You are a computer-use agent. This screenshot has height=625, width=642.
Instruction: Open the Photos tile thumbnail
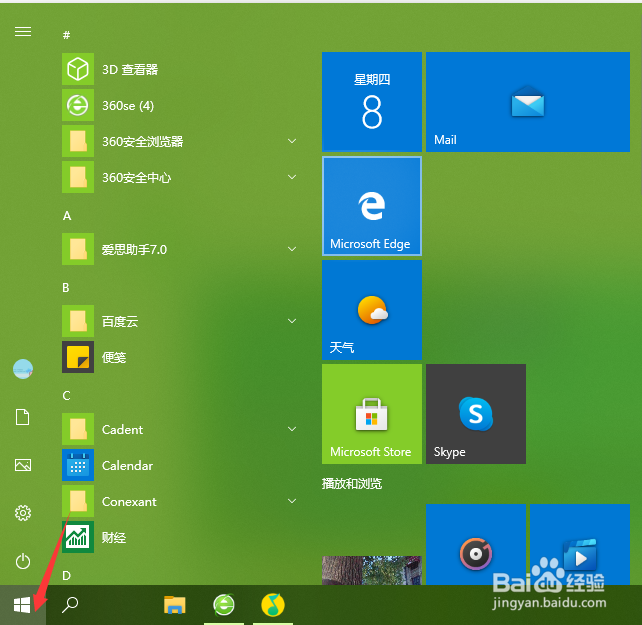(x=372, y=570)
